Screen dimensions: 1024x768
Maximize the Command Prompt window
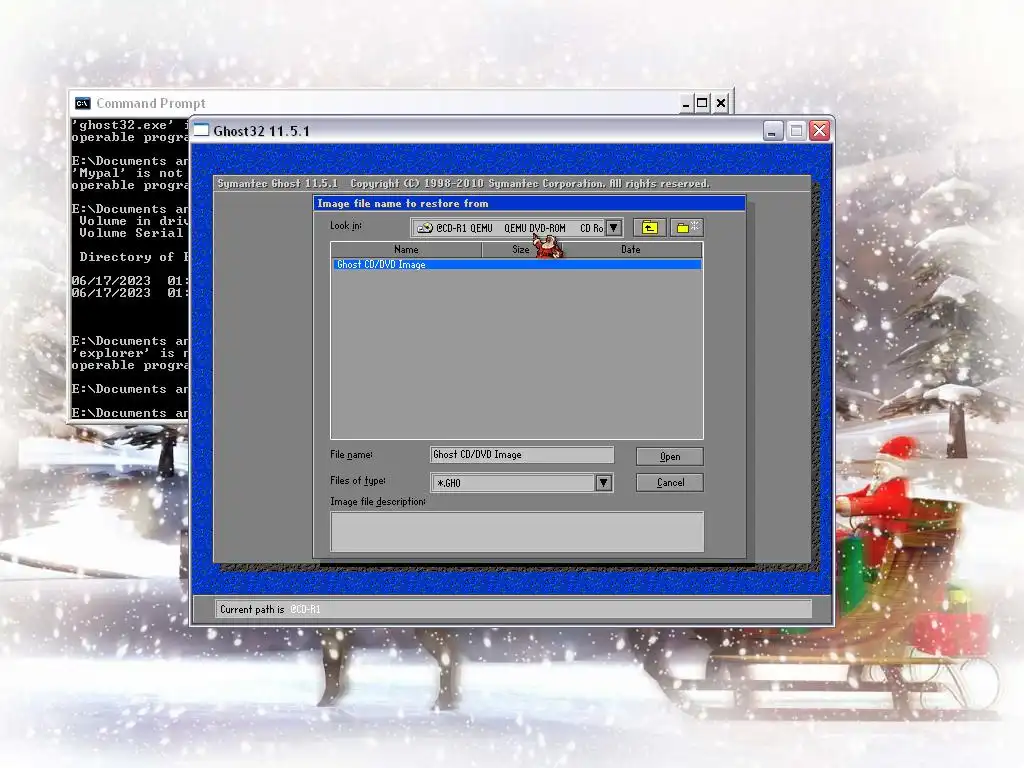[702, 103]
